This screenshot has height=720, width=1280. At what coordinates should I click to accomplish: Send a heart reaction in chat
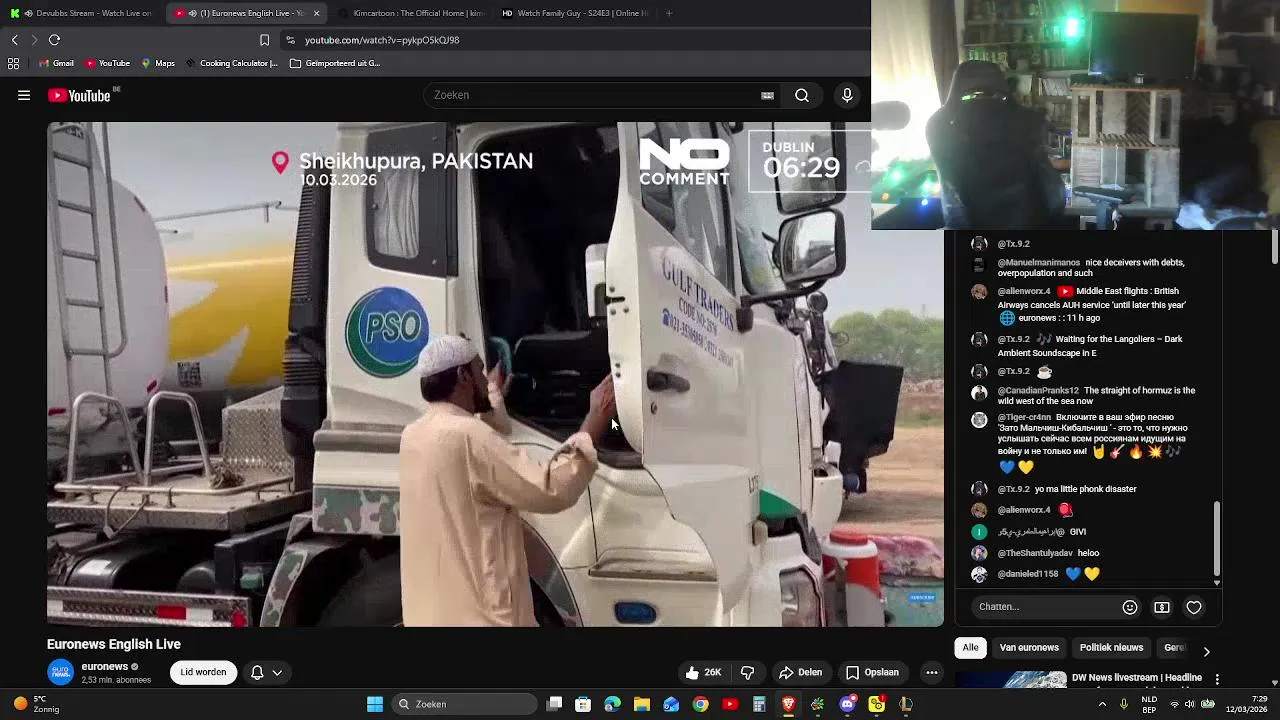pos(1194,607)
